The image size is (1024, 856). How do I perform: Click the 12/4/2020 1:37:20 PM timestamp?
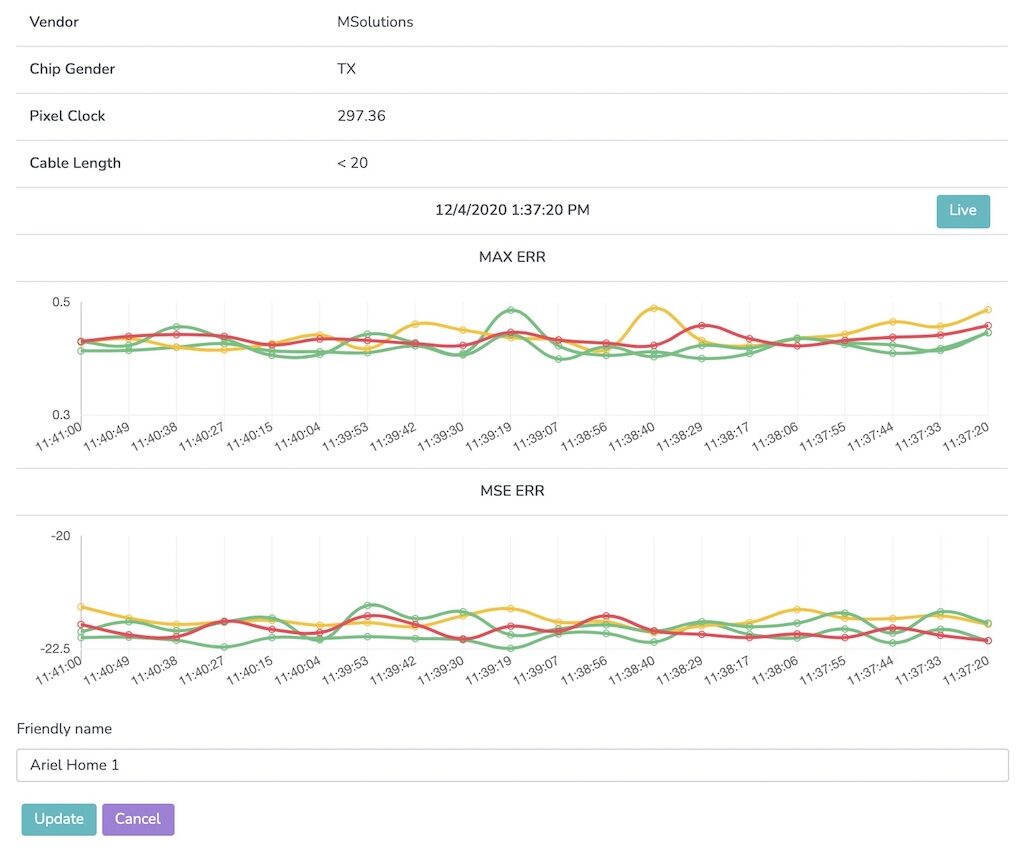512,210
